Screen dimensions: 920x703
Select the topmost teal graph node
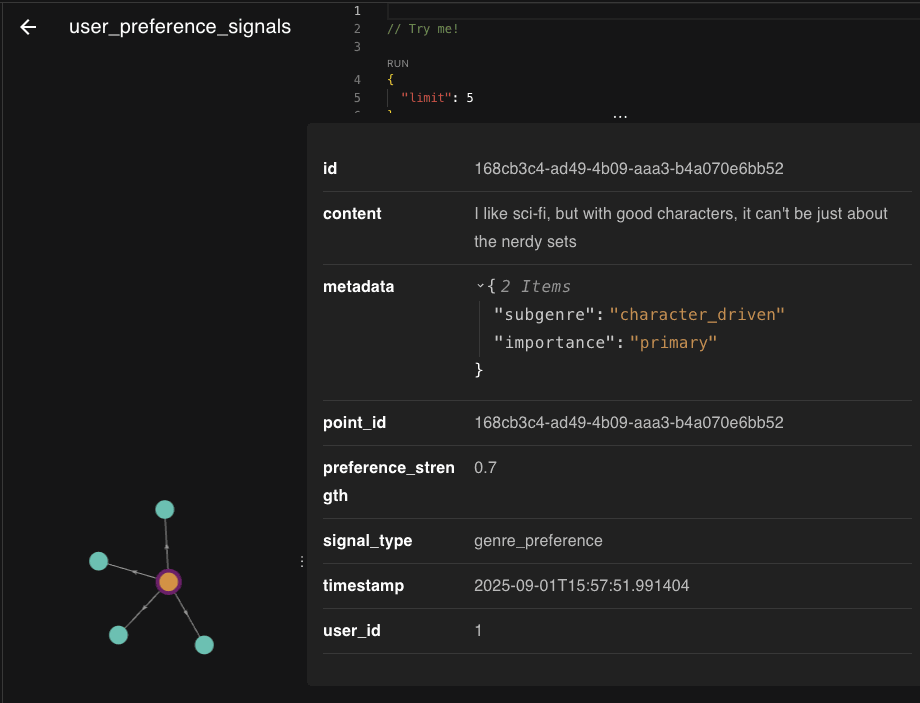point(165,509)
